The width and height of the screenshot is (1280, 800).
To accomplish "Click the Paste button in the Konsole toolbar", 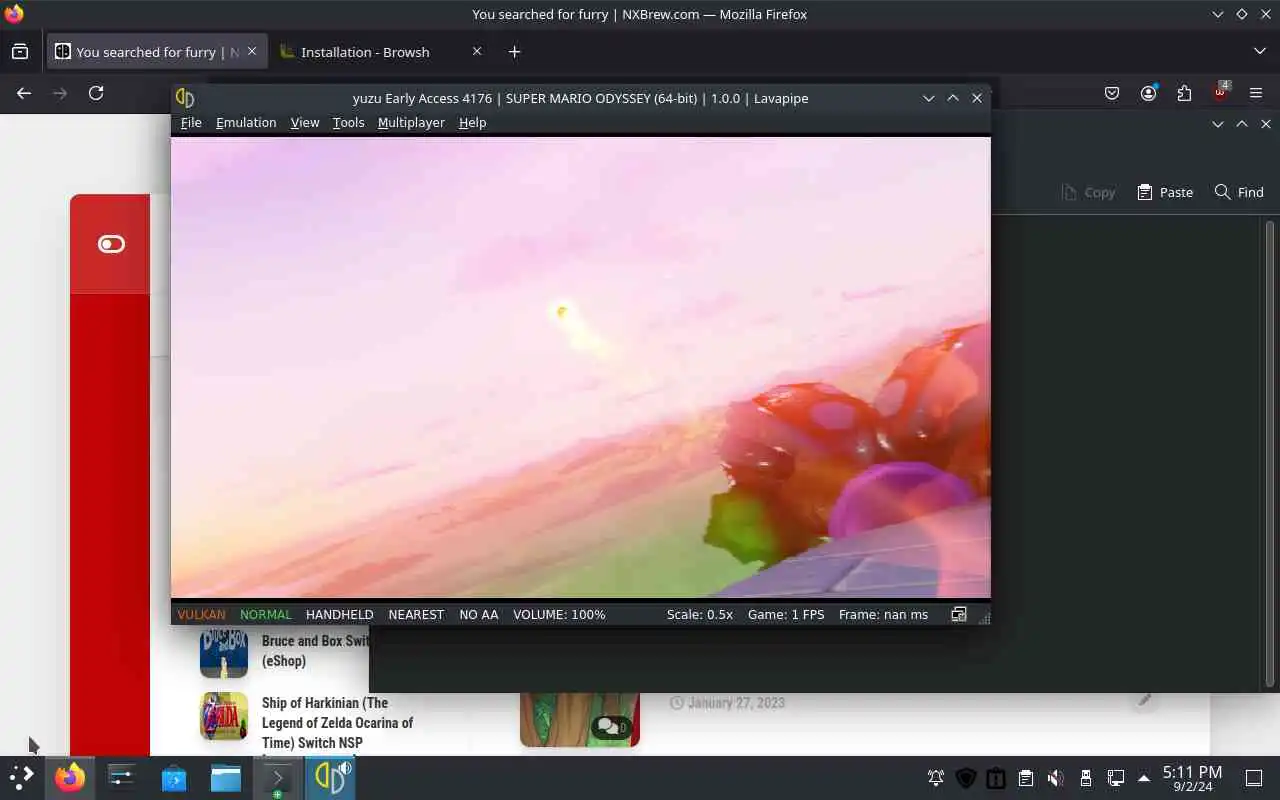I will tap(1165, 192).
